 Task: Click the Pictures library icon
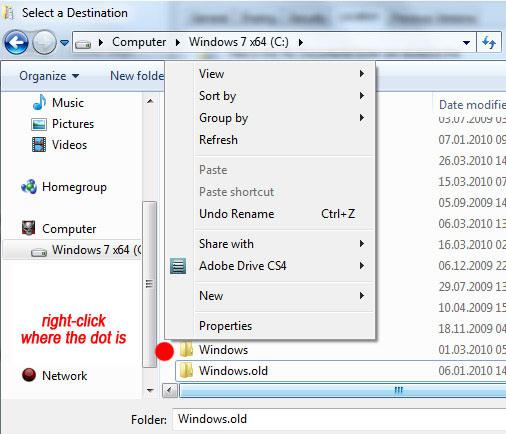pos(39,124)
